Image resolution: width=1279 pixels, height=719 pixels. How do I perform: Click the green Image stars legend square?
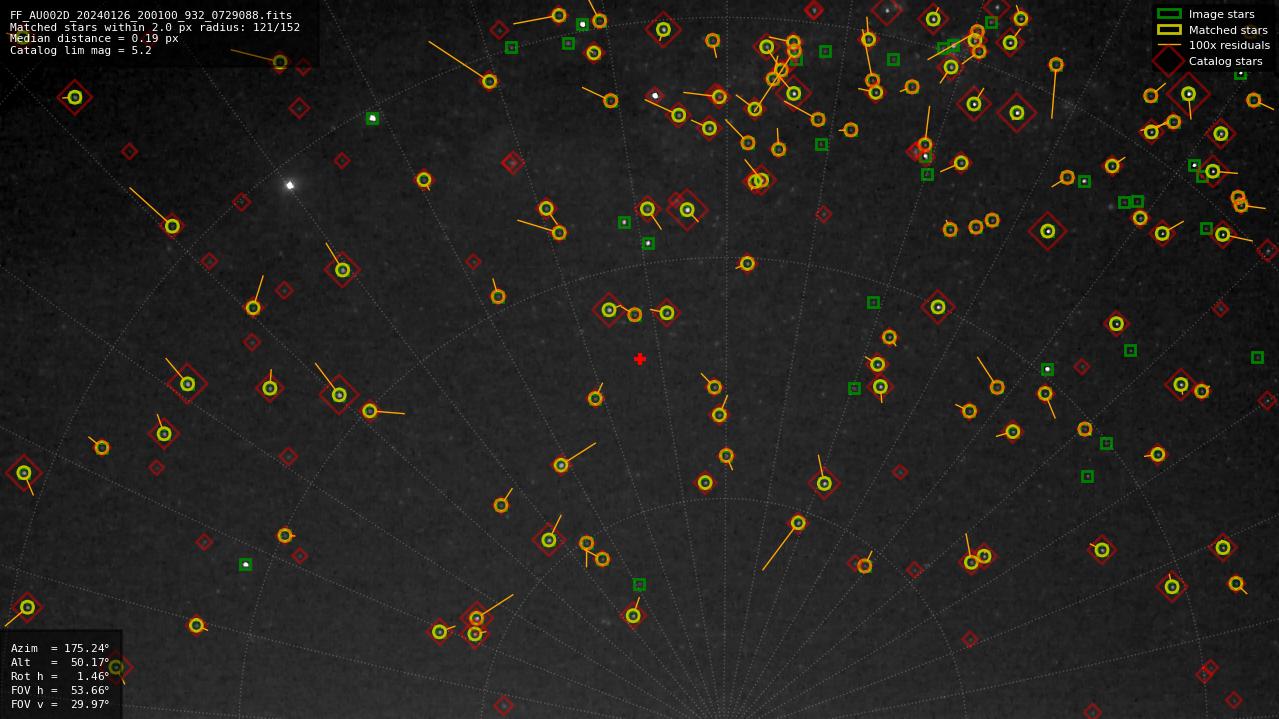point(1169,14)
